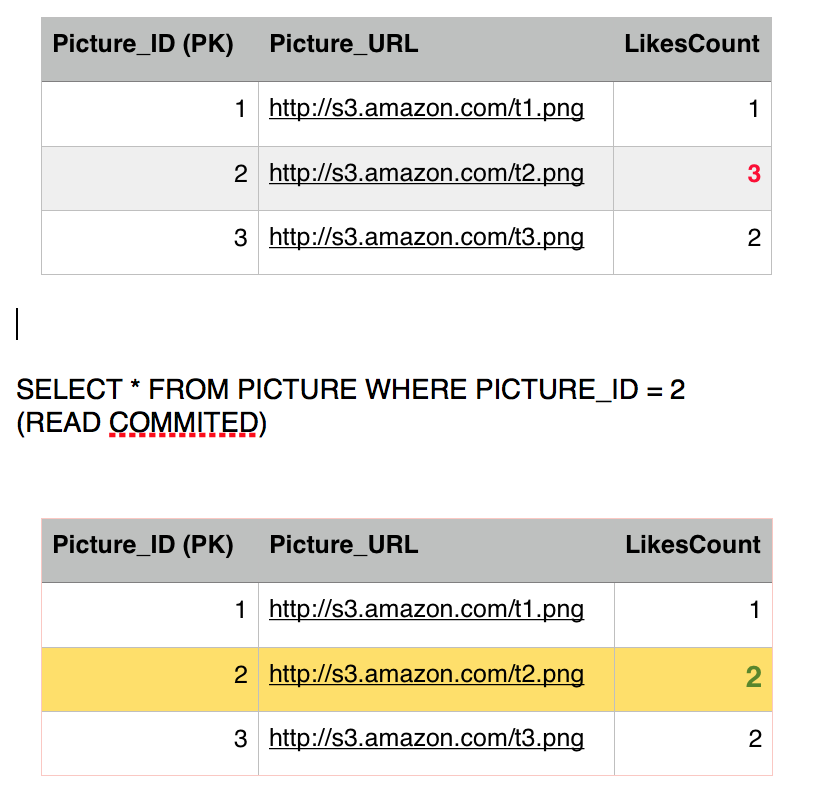Open the t1.png link in the top table

[x=426, y=108]
